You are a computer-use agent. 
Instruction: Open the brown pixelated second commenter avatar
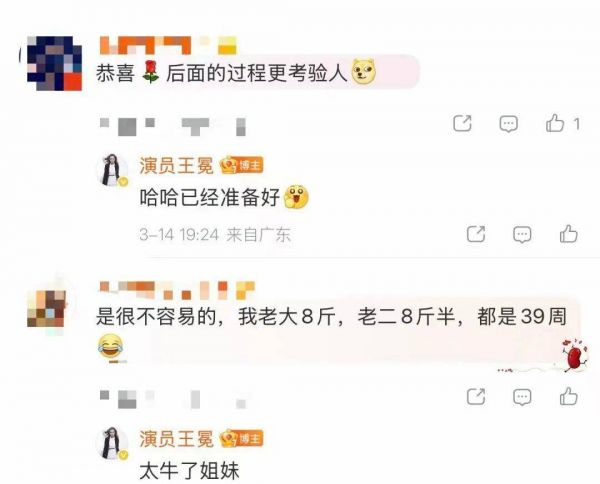47,309
